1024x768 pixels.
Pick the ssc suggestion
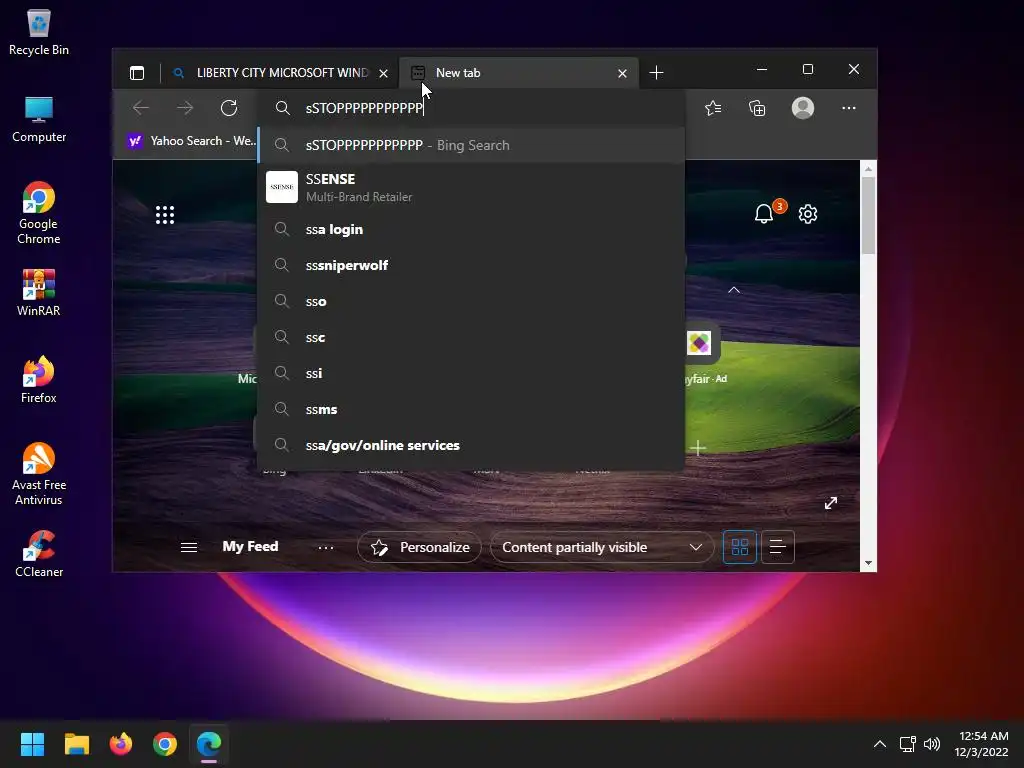click(471, 337)
